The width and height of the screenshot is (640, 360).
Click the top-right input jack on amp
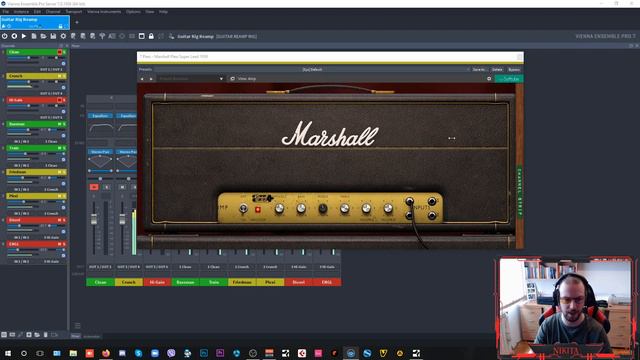[x=432, y=201]
